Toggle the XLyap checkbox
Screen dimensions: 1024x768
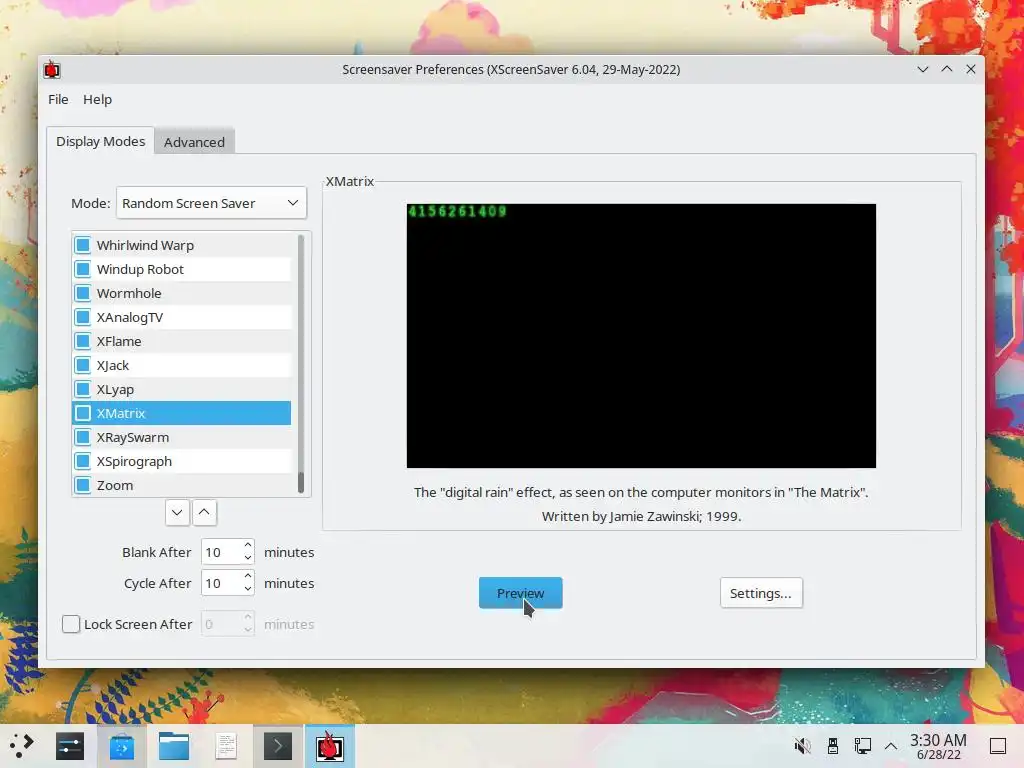[x=82, y=389]
